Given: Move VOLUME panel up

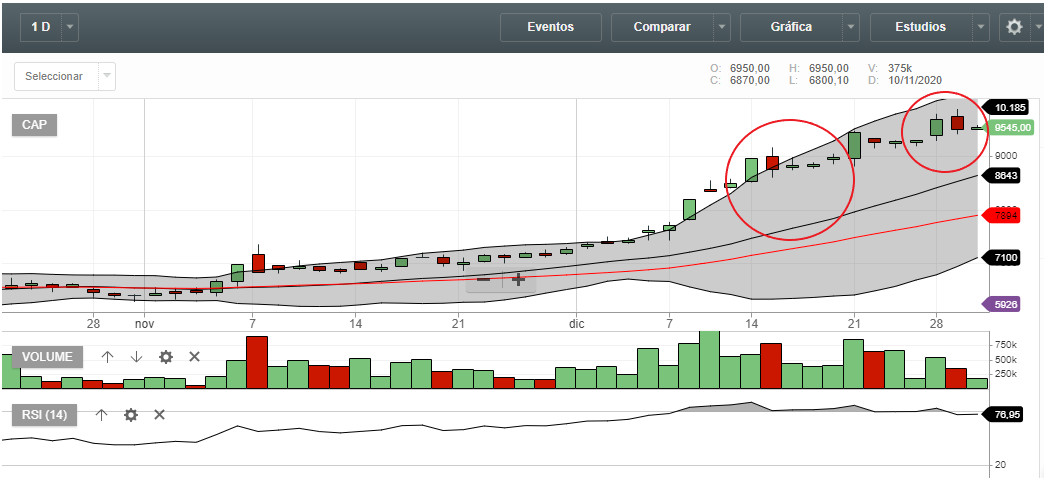Looking at the screenshot, I should click(x=107, y=357).
